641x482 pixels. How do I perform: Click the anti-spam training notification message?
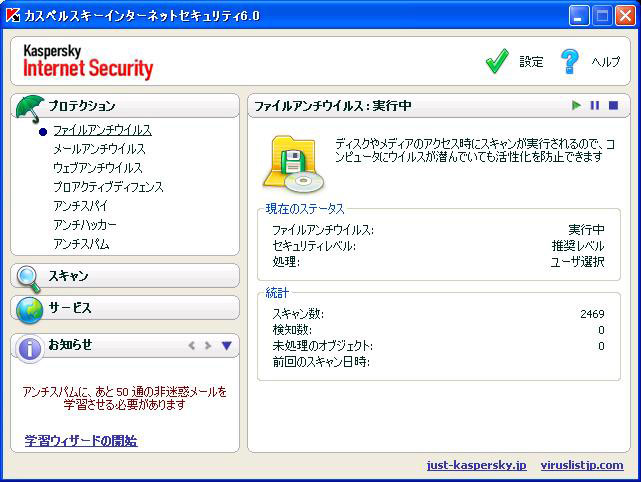pos(125,398)
